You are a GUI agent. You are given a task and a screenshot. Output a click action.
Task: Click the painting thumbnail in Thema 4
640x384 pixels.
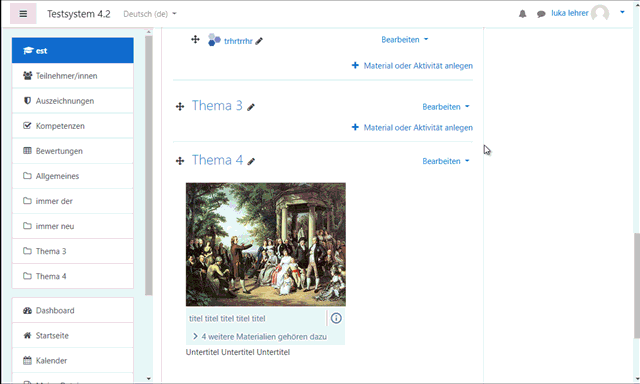(266, 244)
